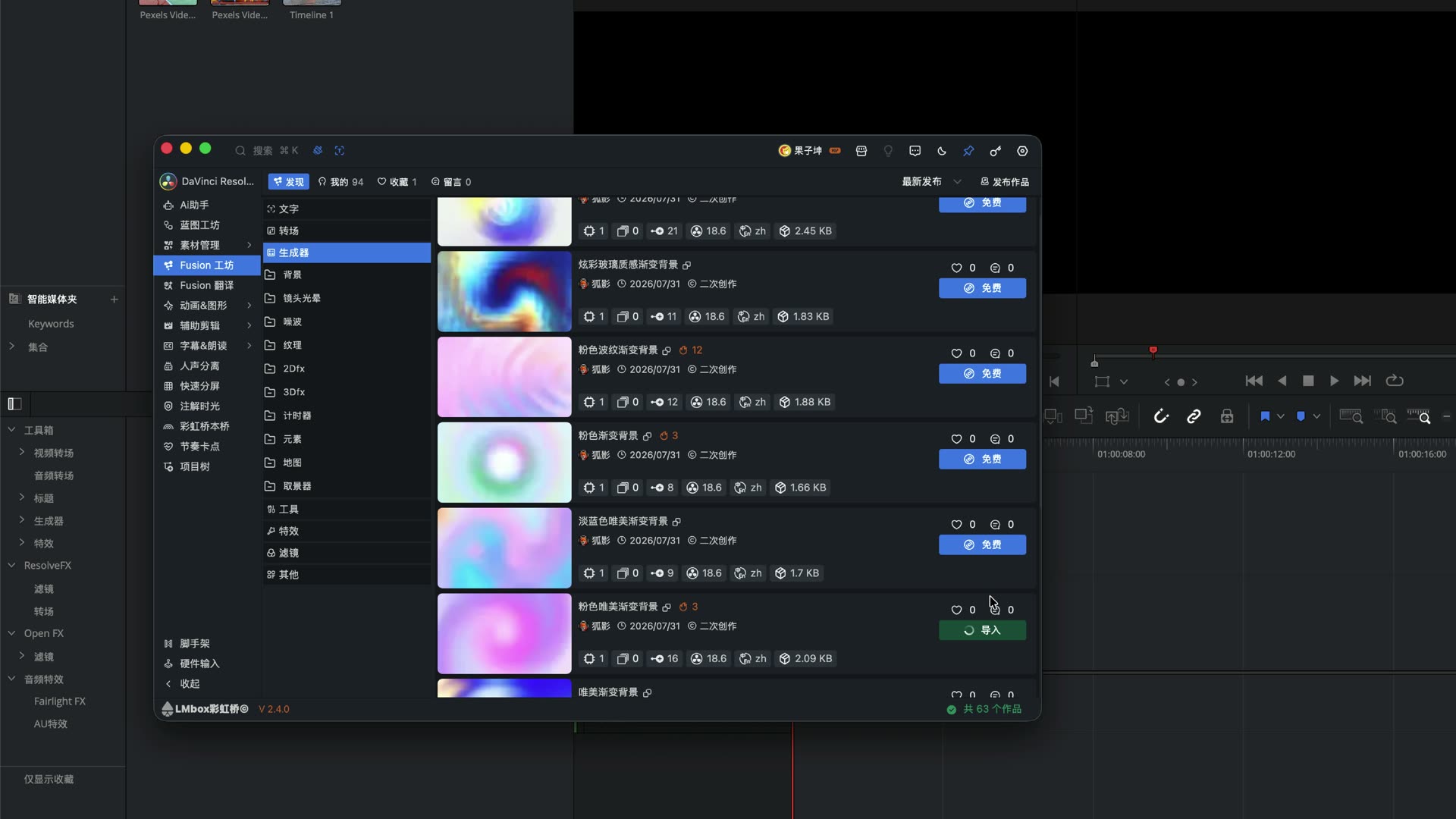Click the 发布作品 button
This screenshot has width=1456, height=819.
[1005, 182]
